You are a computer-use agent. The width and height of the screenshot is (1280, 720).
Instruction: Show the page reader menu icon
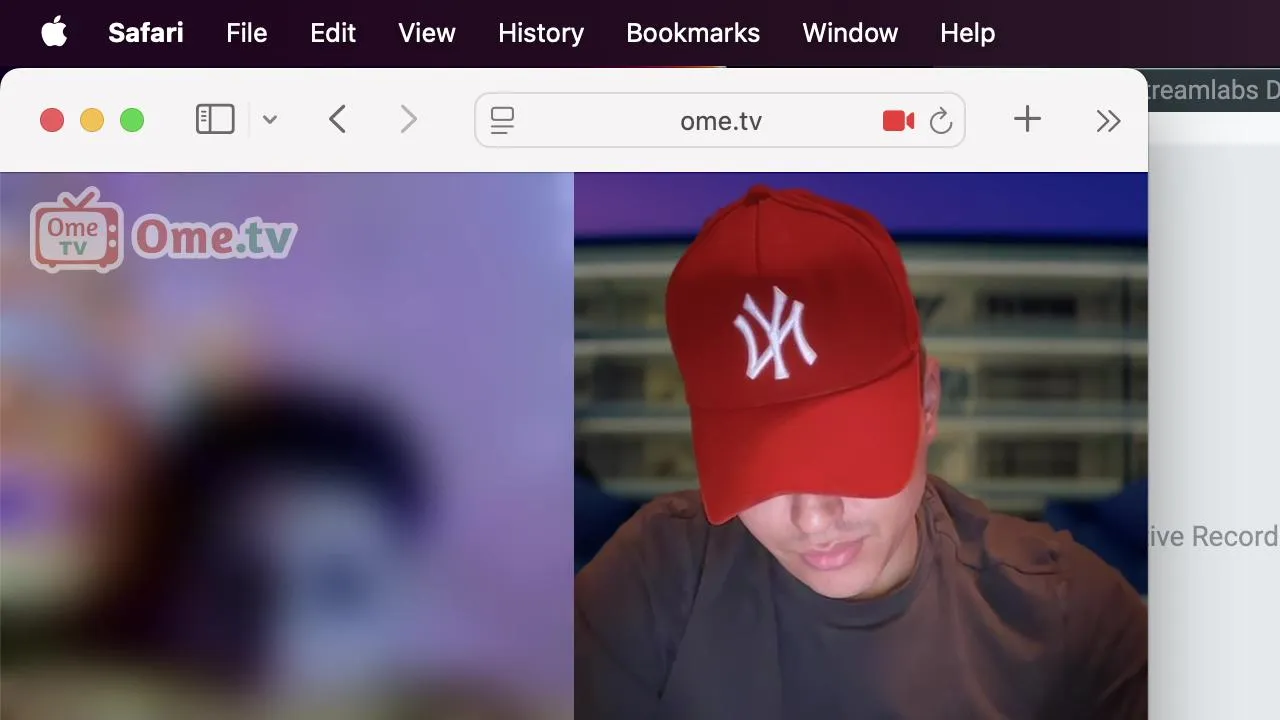(x=502, y=121)
